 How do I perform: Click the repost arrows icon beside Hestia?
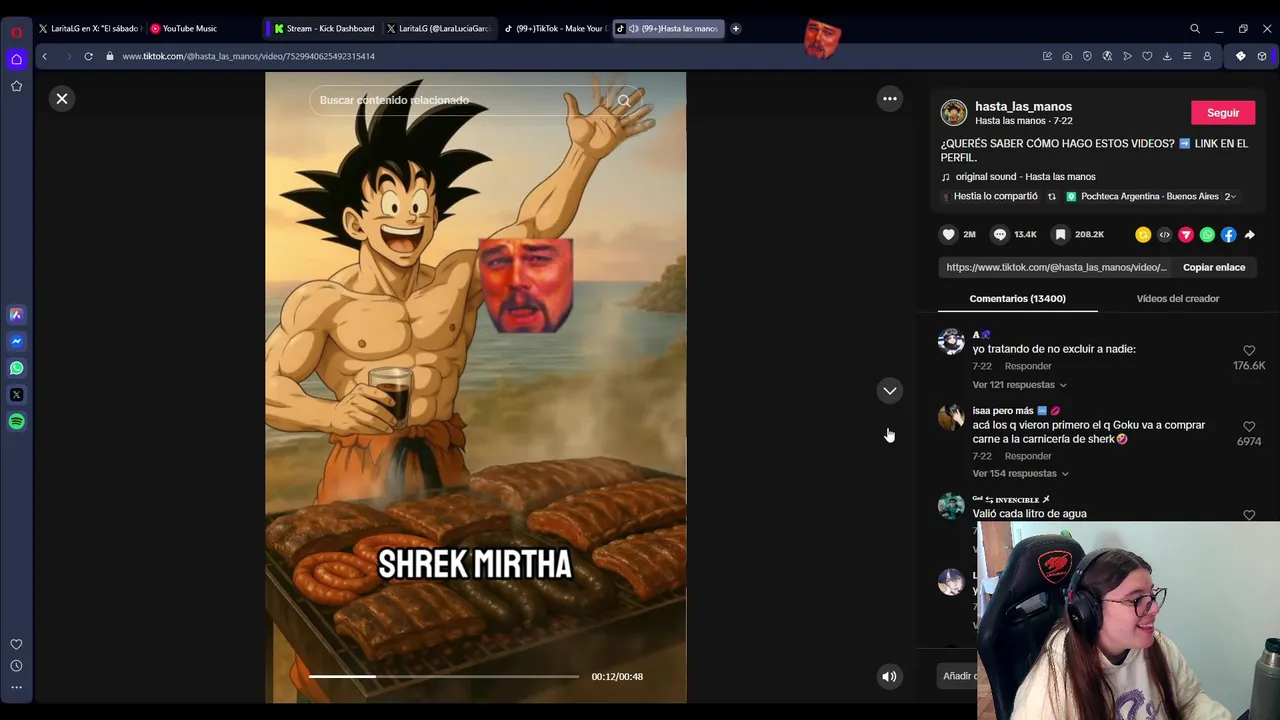click(x=1051, y=197)
